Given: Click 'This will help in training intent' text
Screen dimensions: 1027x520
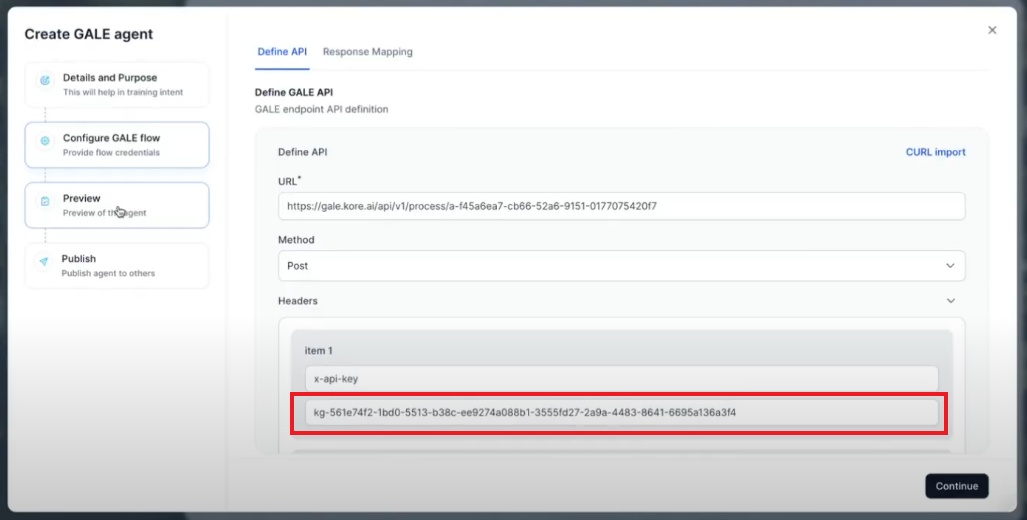Looking at the screenshot, I should coord(123,92).
